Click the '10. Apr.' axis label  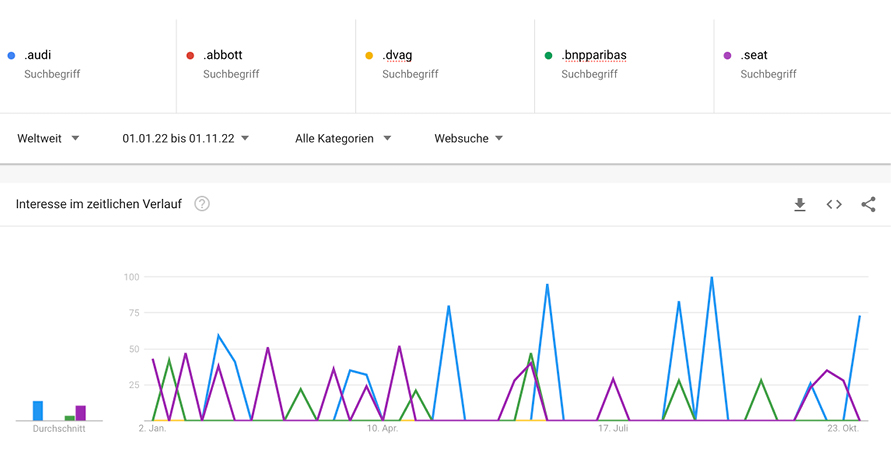382,429
